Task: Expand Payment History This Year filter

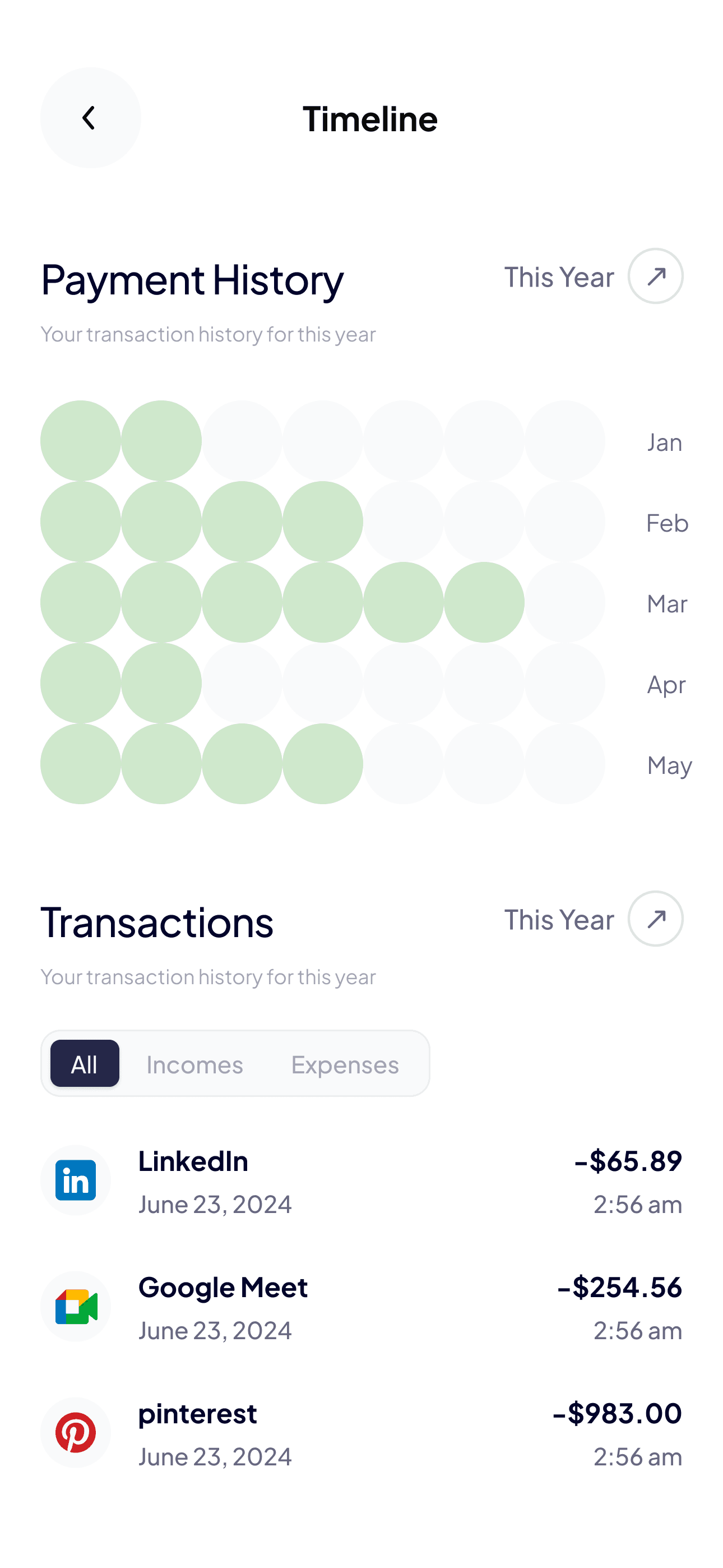Action: (559, 278)
